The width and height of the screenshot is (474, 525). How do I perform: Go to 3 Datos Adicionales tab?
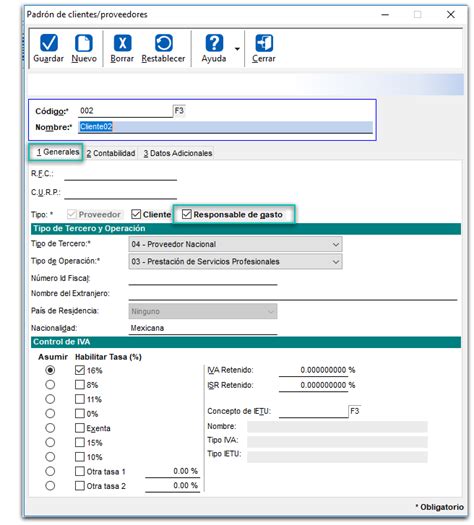(178, 153)
